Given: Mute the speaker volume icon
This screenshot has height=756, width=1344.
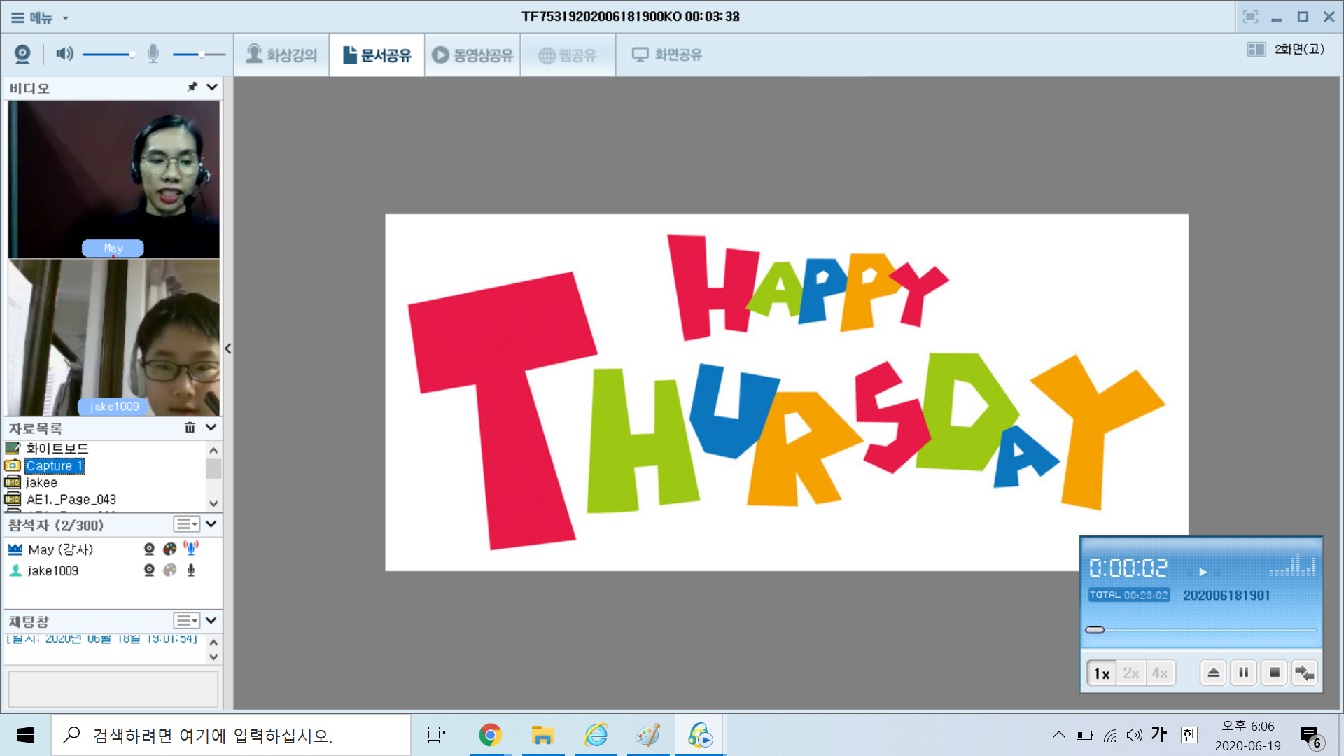Looking at the screenshot, I should 65,54.
